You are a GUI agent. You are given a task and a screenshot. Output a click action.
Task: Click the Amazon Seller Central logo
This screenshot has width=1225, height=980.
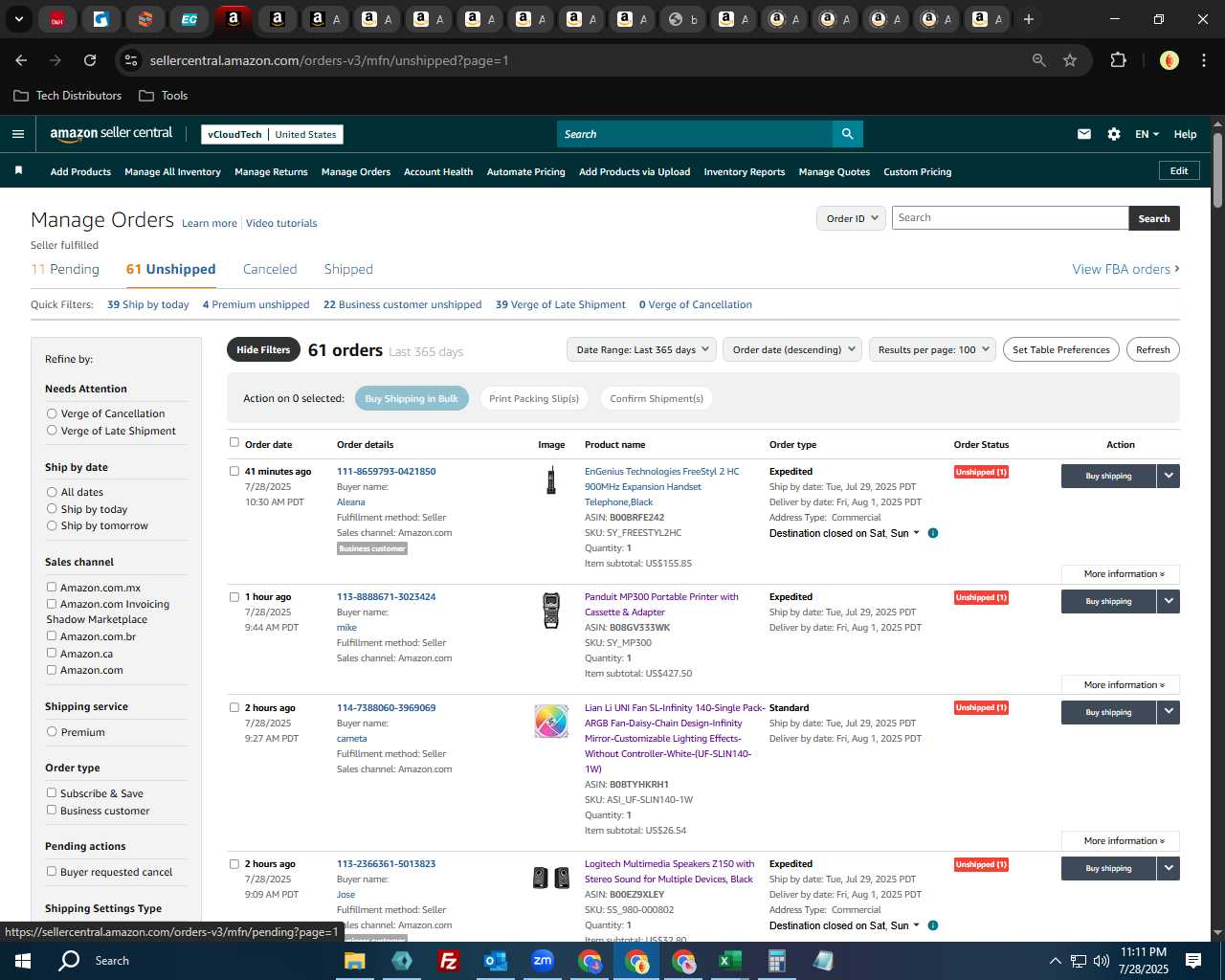[x=111, y=134]
